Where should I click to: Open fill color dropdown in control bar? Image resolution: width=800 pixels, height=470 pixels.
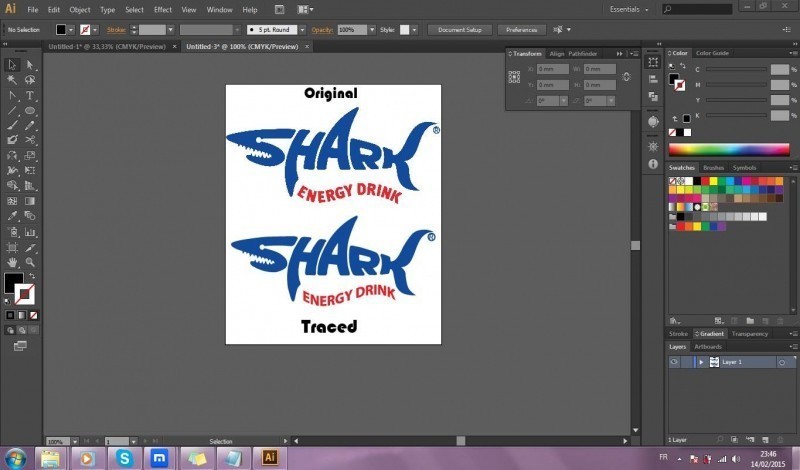pyautogui.click(x=71, y=30)
